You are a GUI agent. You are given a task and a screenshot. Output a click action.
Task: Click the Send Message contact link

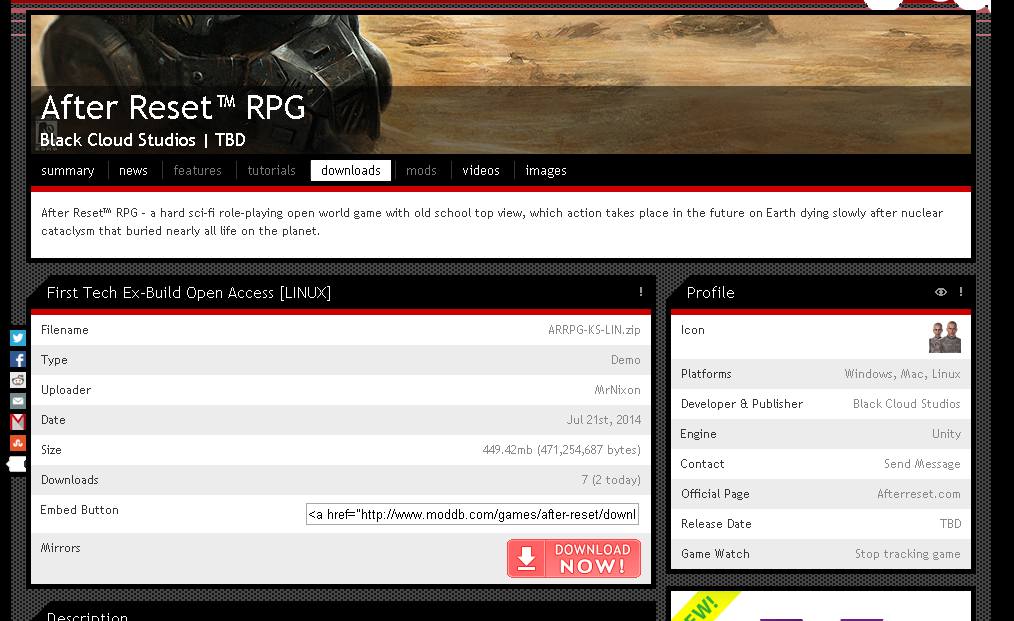[922, 464]
